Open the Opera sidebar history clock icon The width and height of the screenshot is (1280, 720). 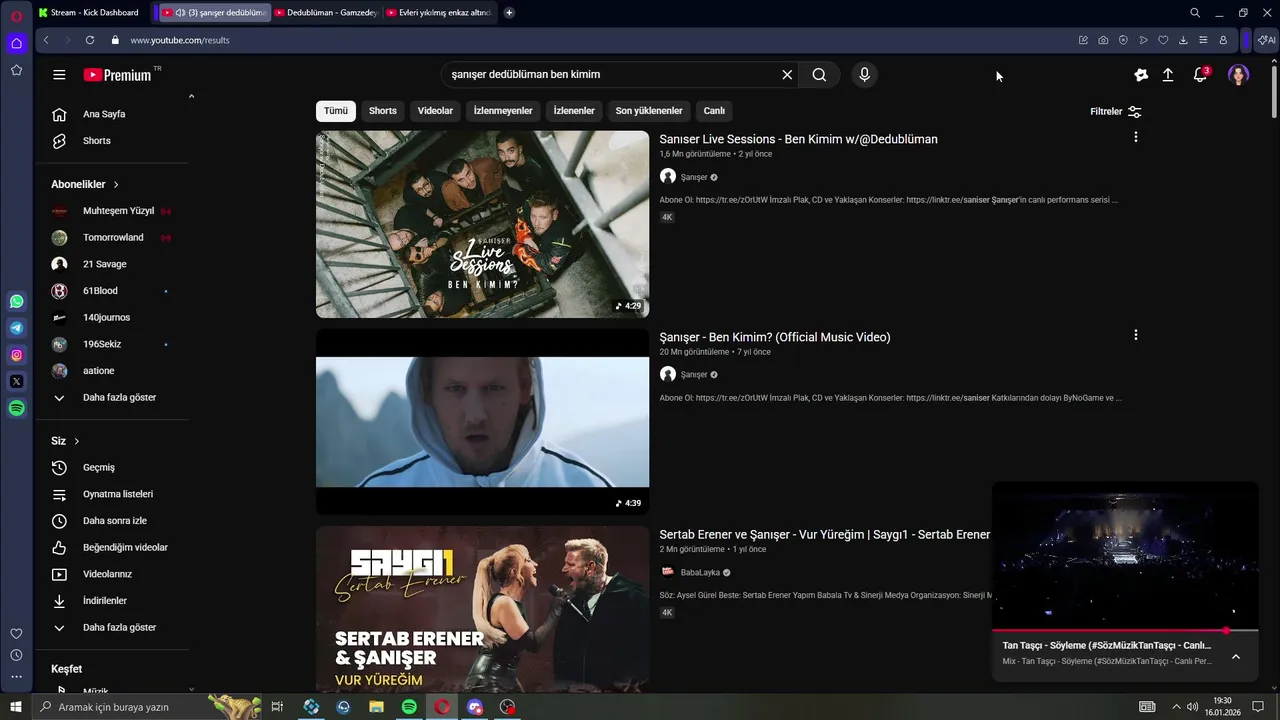tap(16, 655)
